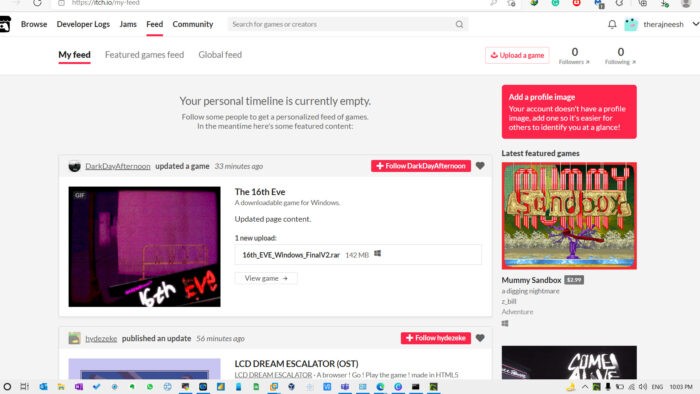Click the '56 minutes ago' timestamp
This screenshot has width=700, height=394.
pos(220,339)
